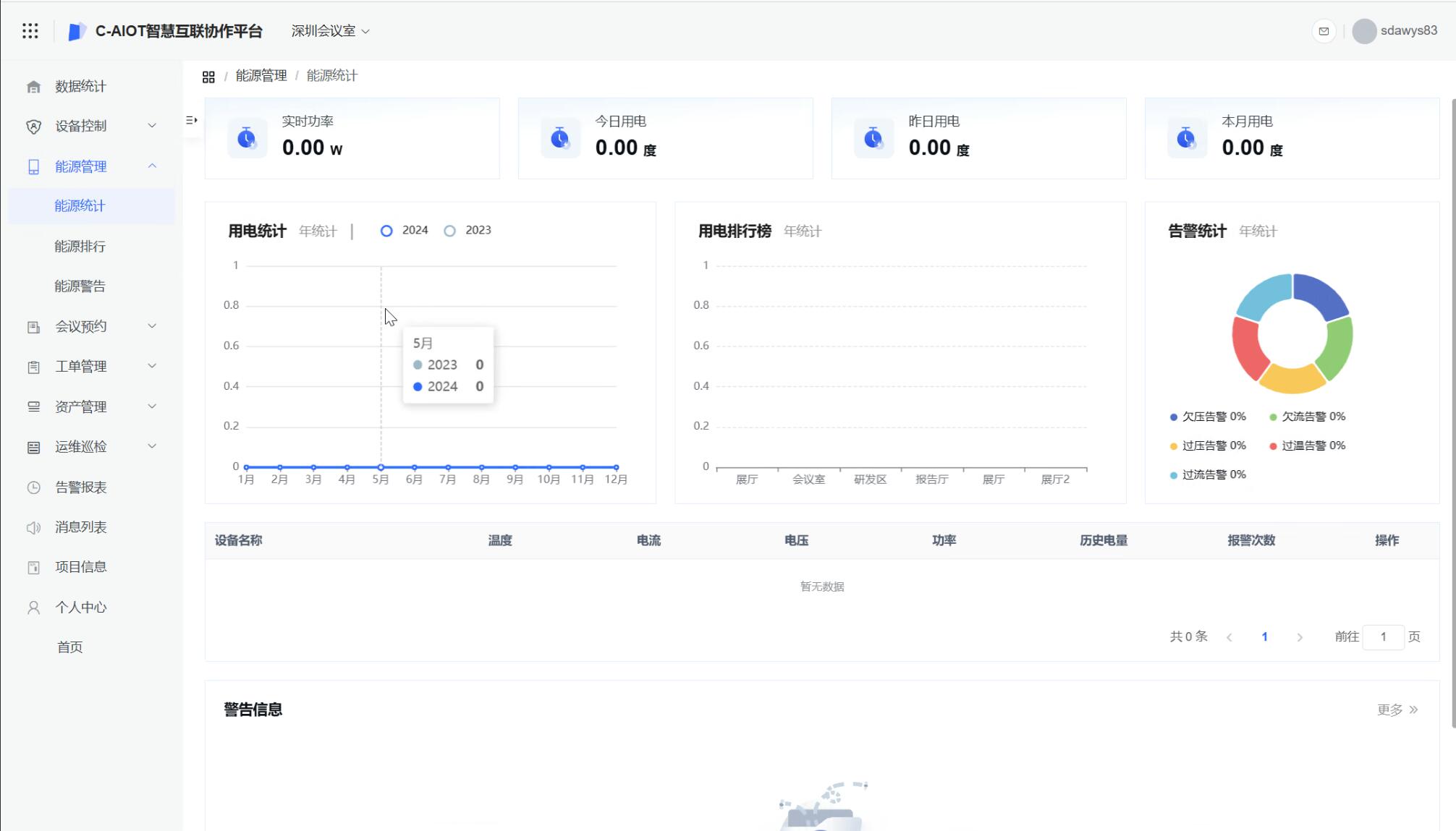Collapse the 能源管理 submenu chevron
The image size is (1456, 831).
click(152, 166)
